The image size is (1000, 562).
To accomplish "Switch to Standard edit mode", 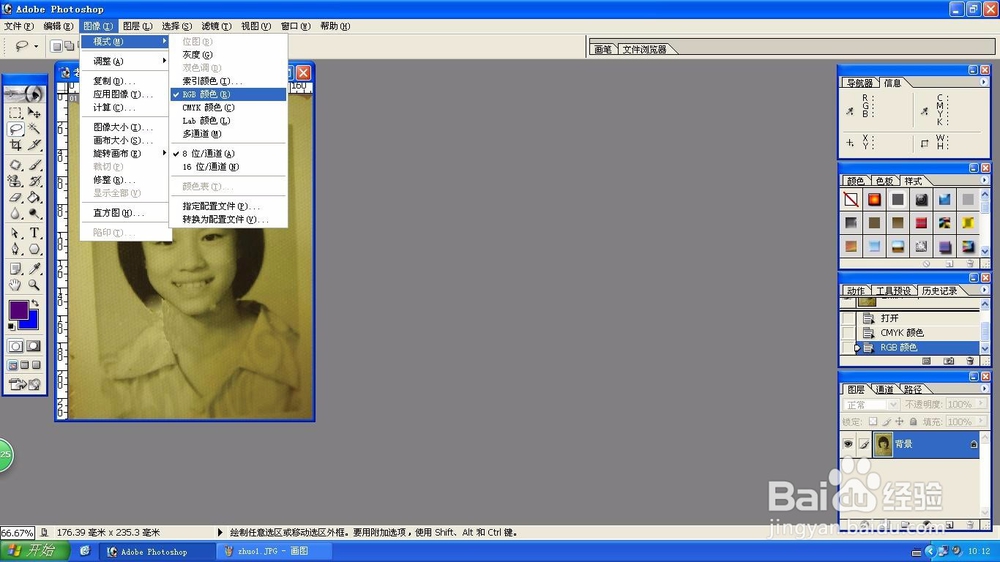I will coord(16,346).
